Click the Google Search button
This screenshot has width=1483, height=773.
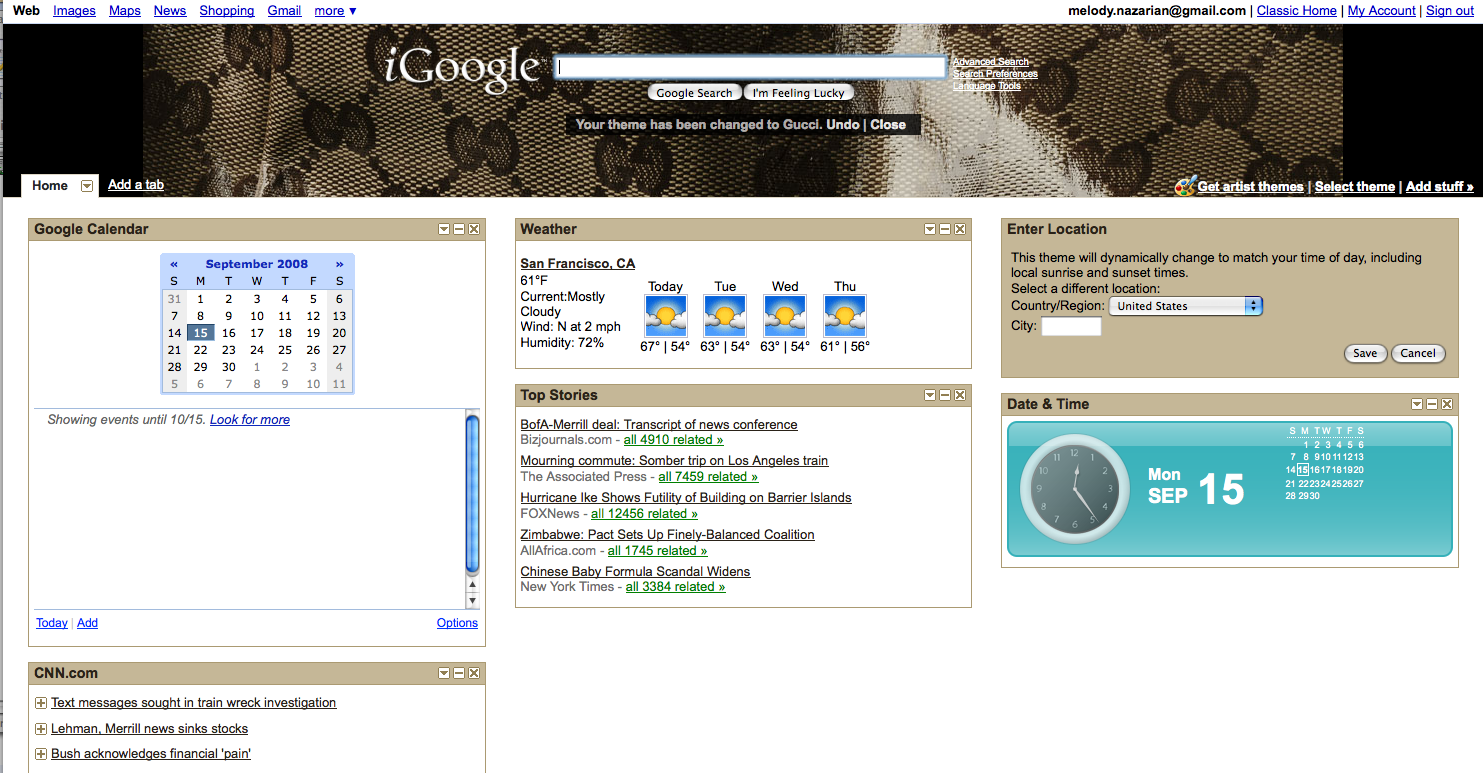(695, 93)
